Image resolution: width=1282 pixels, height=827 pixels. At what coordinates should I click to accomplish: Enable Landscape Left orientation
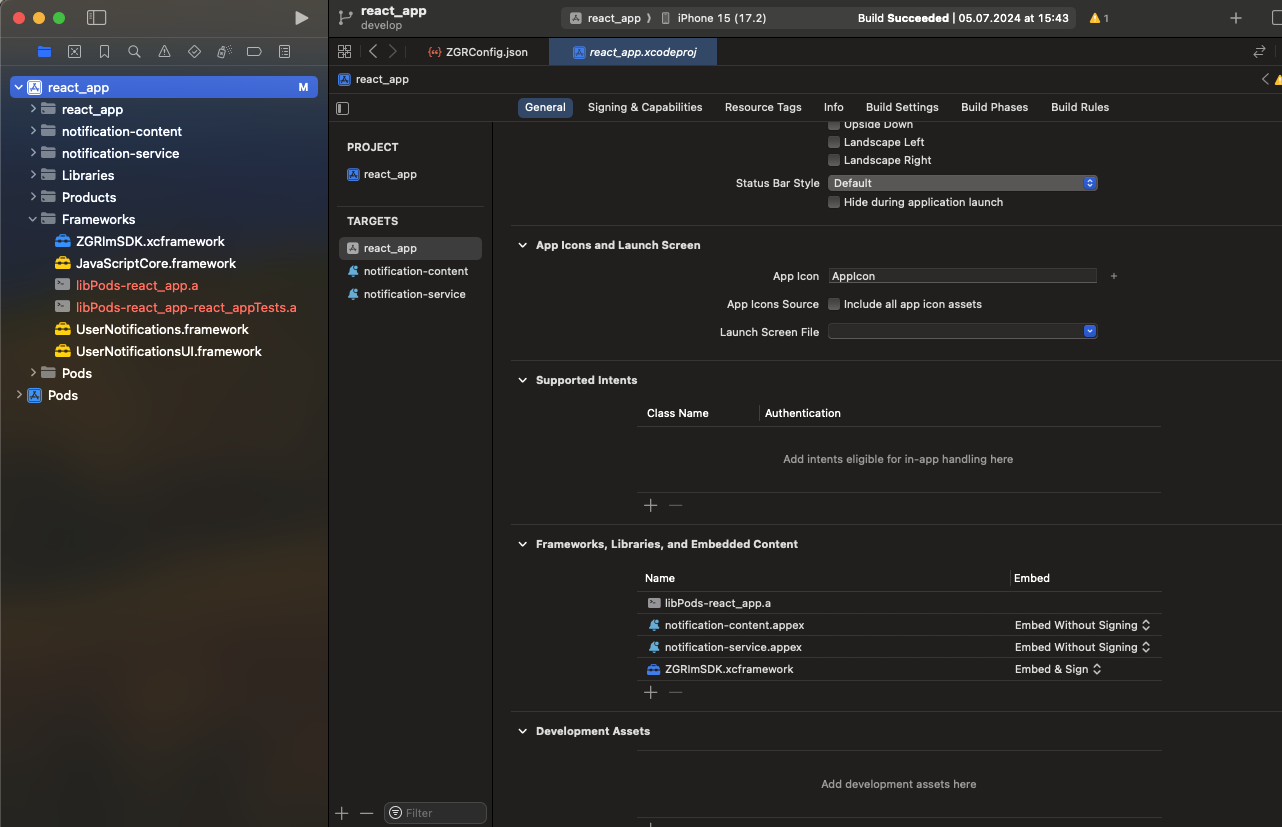tap(834, 142)
